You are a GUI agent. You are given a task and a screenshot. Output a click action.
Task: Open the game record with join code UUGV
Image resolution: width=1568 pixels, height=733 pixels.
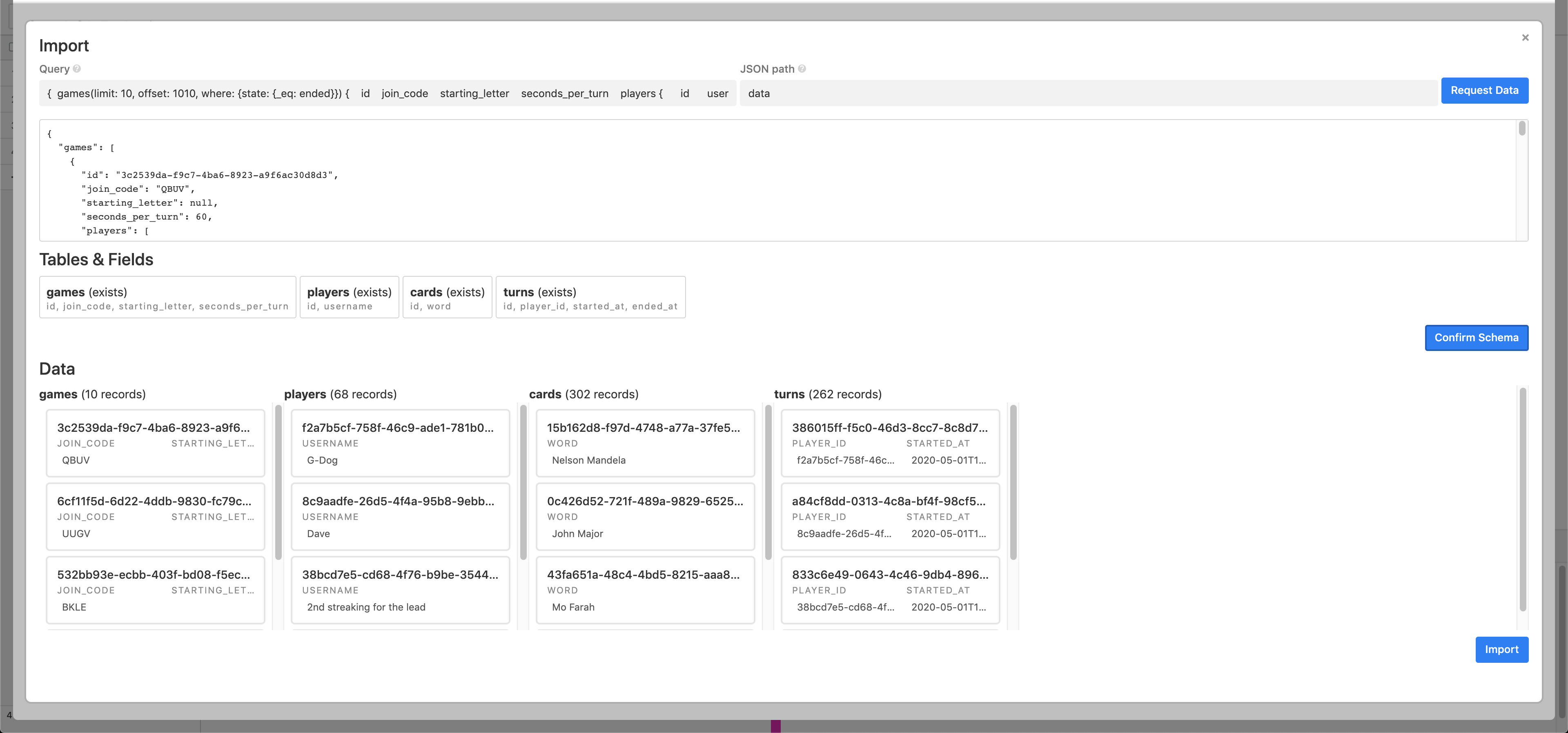[155, 516]
